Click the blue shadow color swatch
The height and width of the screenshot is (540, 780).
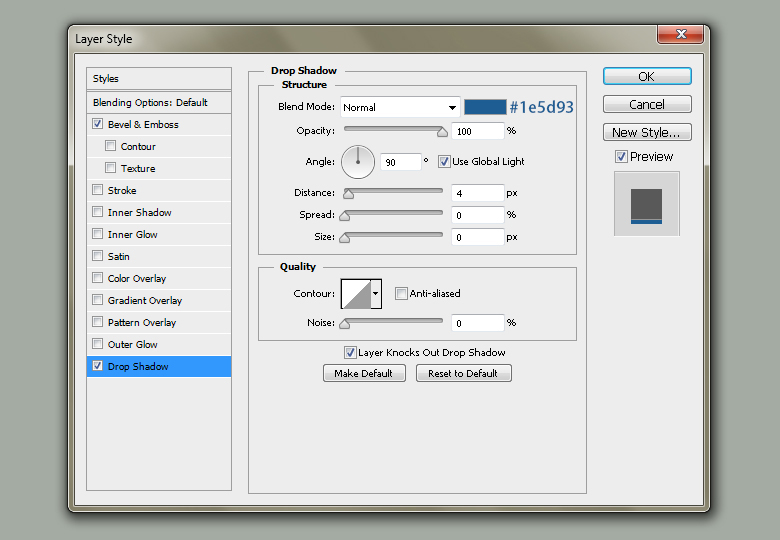coord(485,107)
